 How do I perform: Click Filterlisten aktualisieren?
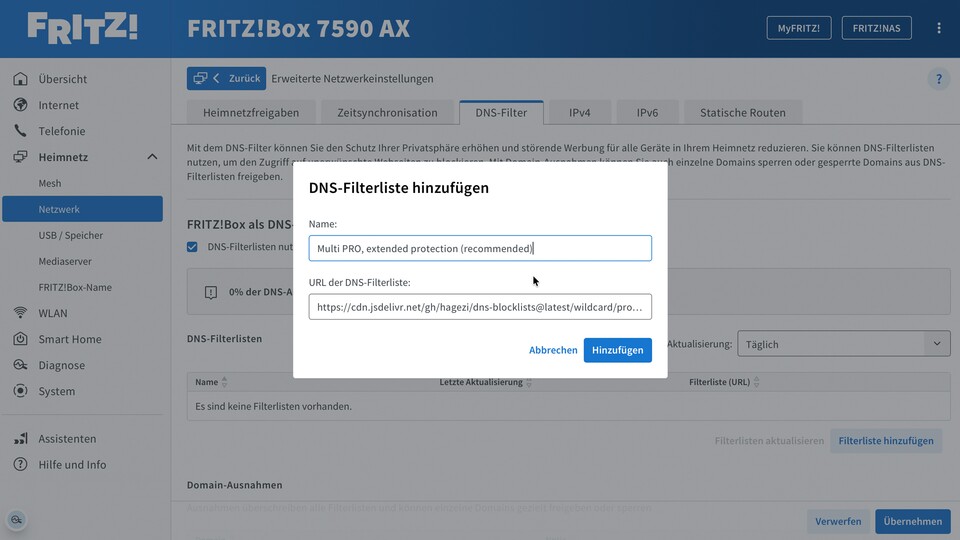click(769, 441)
